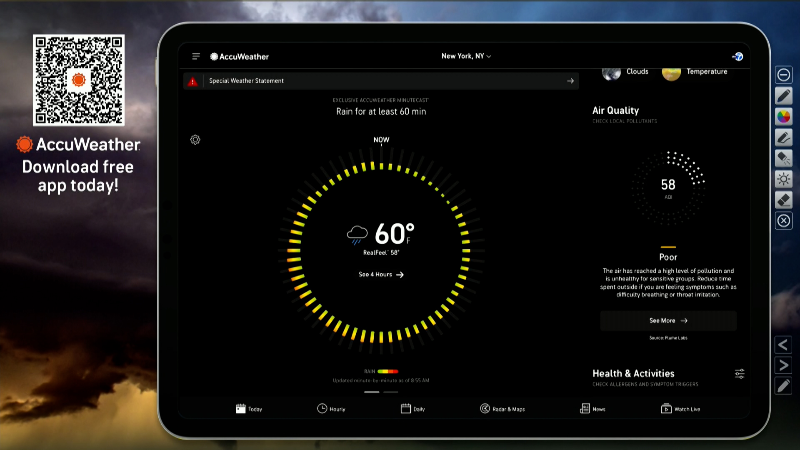800x450 pixels.
Task: Click the orange AccuWeather sun logo at left
Action: click(24, 144)
